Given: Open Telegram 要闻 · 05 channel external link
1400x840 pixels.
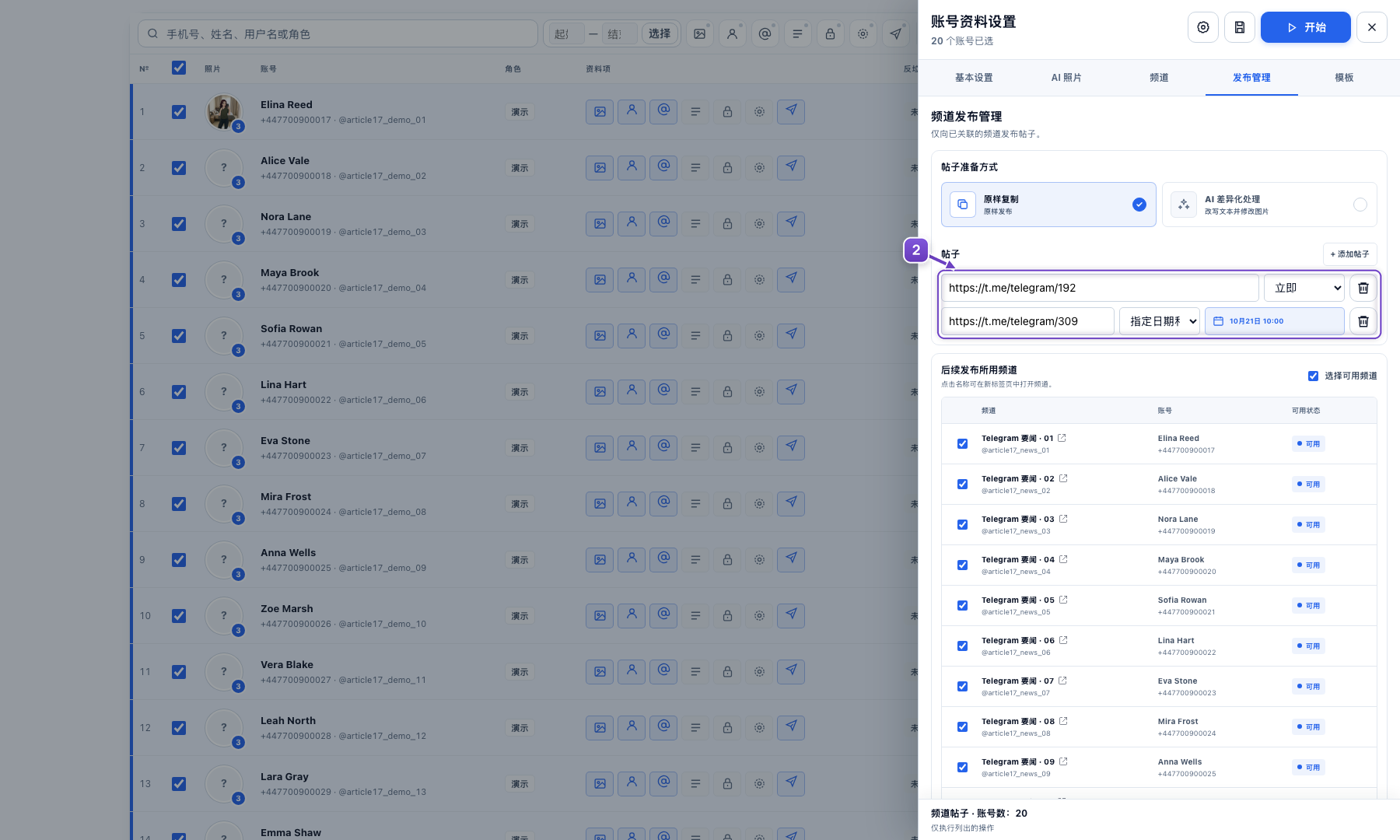Looking at the screenshot, I should pyautogui.click(x=1063, y=600).
